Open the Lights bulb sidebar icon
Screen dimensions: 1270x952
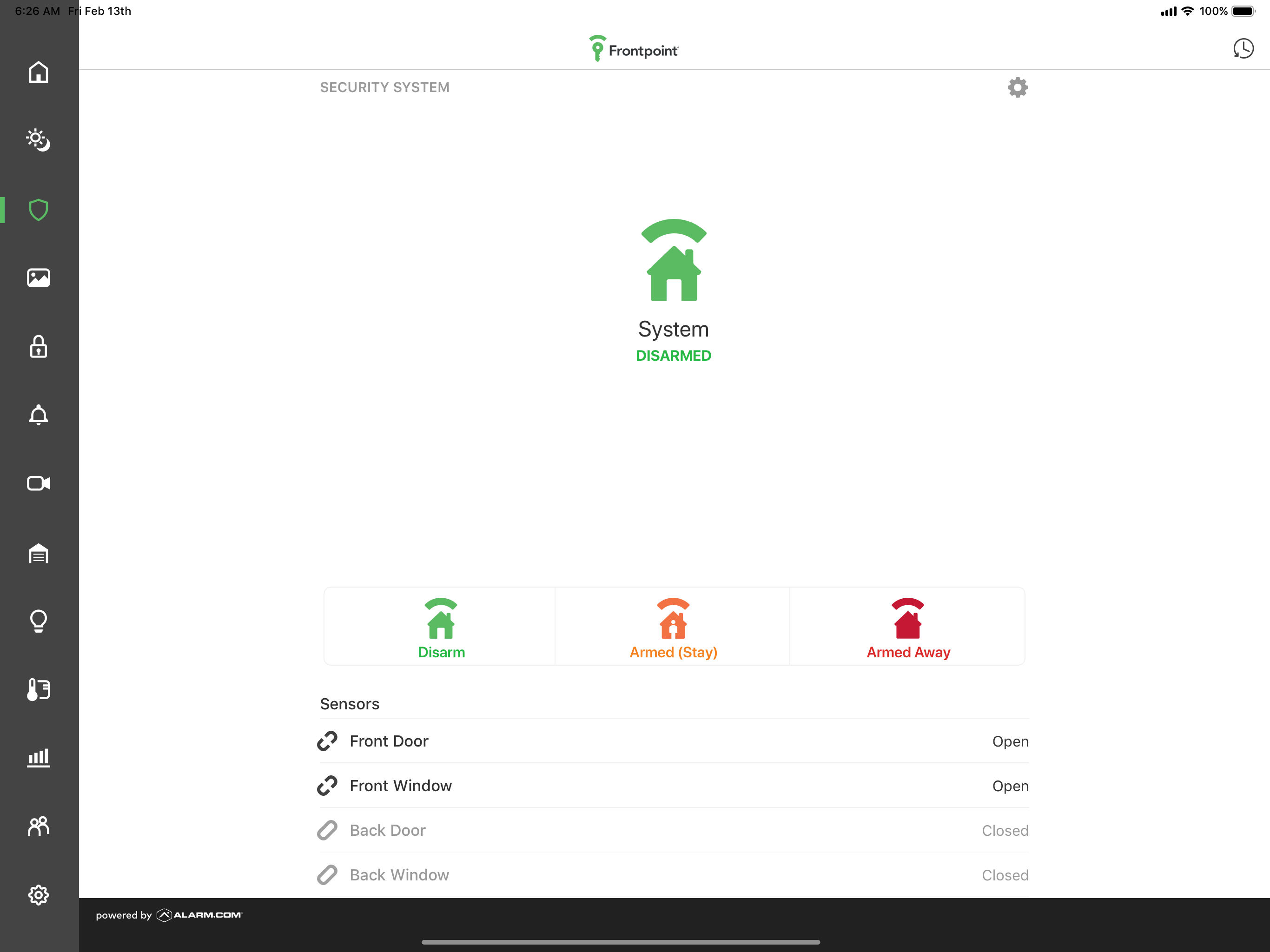tap(39, 621)
